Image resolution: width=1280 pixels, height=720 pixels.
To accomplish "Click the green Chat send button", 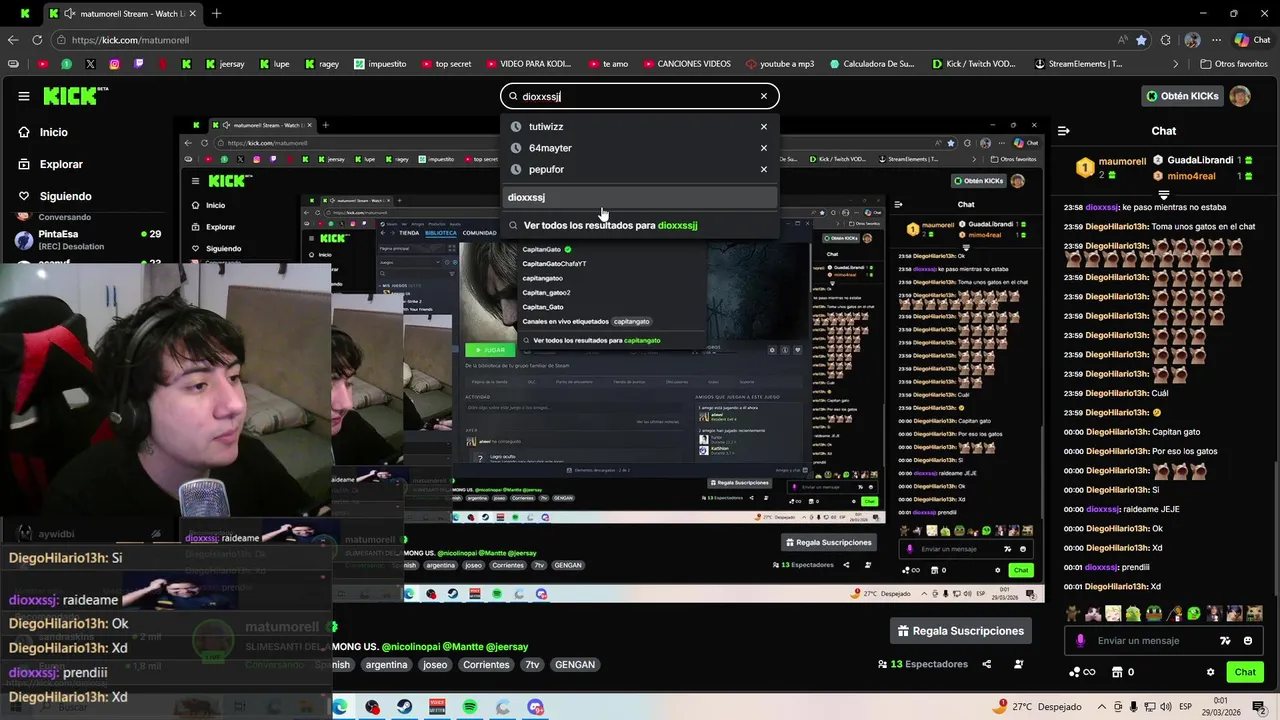I will [x=1245, y=672].
